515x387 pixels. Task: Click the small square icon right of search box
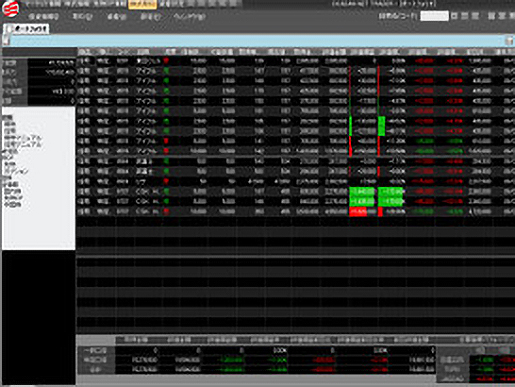click(454, 16)
